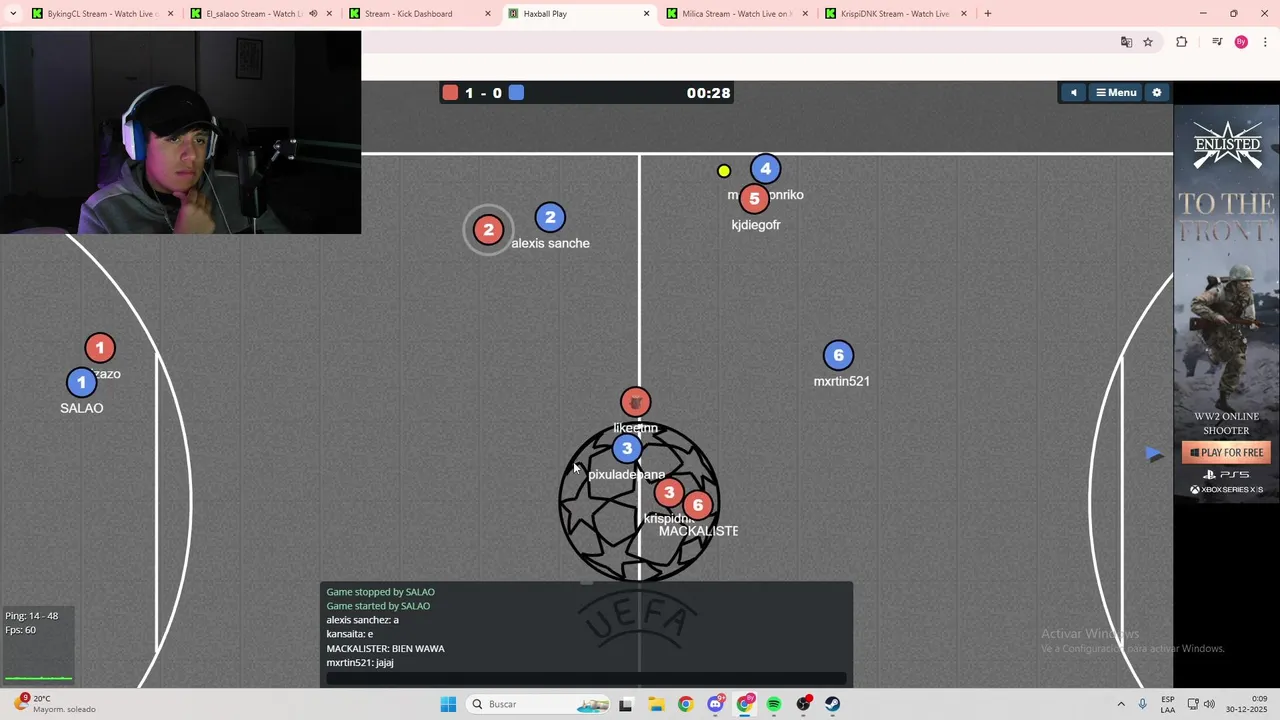The width and height of the screenshot is (1280, 720).
Task: Click blue player 1 SALAO
Action: 82,382
